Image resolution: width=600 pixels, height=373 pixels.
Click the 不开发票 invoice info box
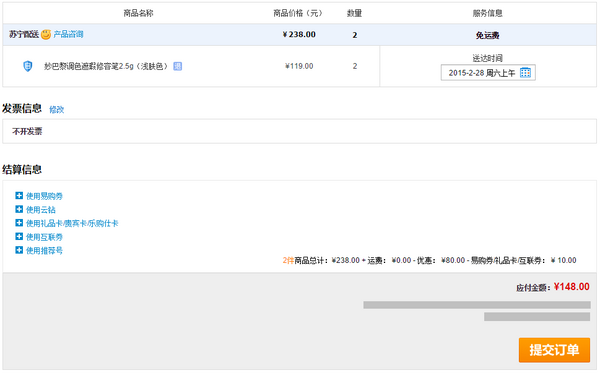point(299,131)
